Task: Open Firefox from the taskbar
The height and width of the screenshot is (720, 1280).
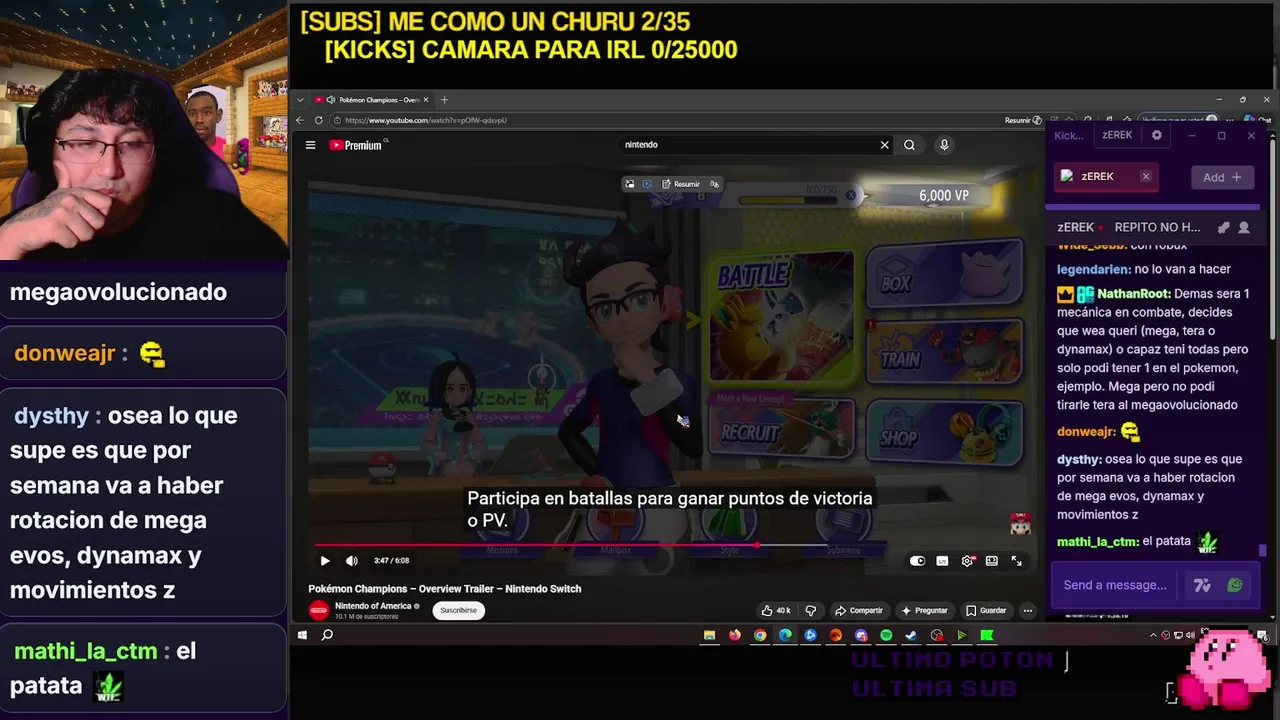Action: [x=735, y=635]
